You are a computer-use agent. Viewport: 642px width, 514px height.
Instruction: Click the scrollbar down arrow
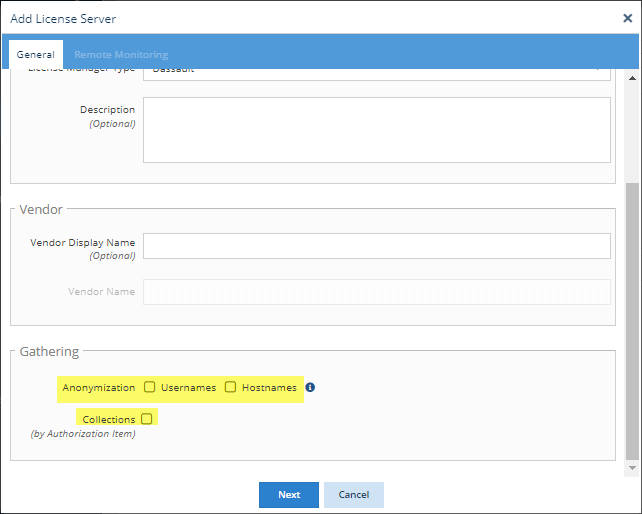[633, 468]
